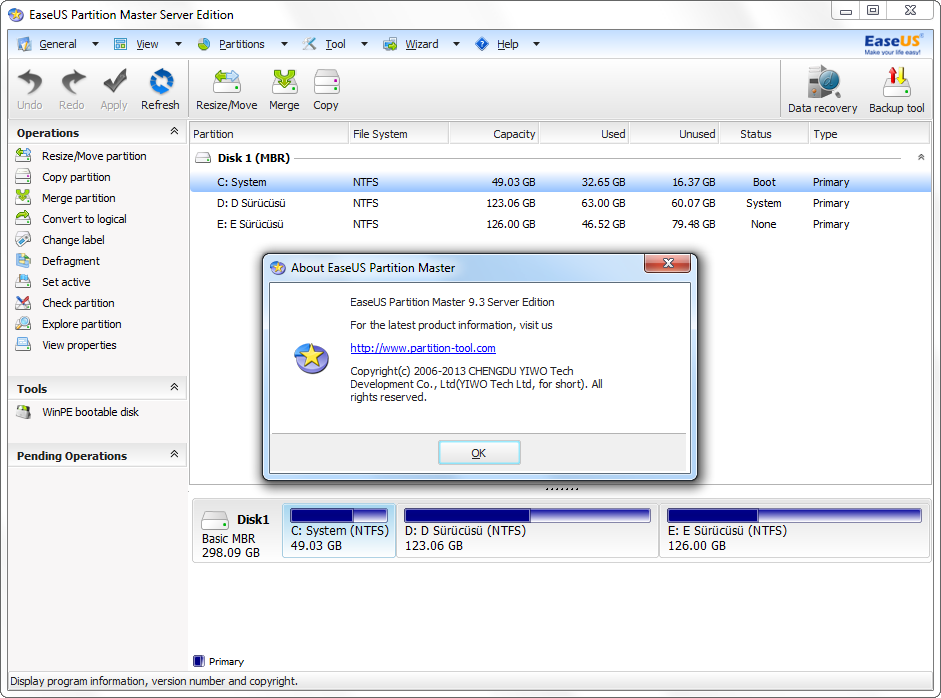Select the E: E Sürücüsü partition row
The image size is (941, 698).
click(561, 224)
